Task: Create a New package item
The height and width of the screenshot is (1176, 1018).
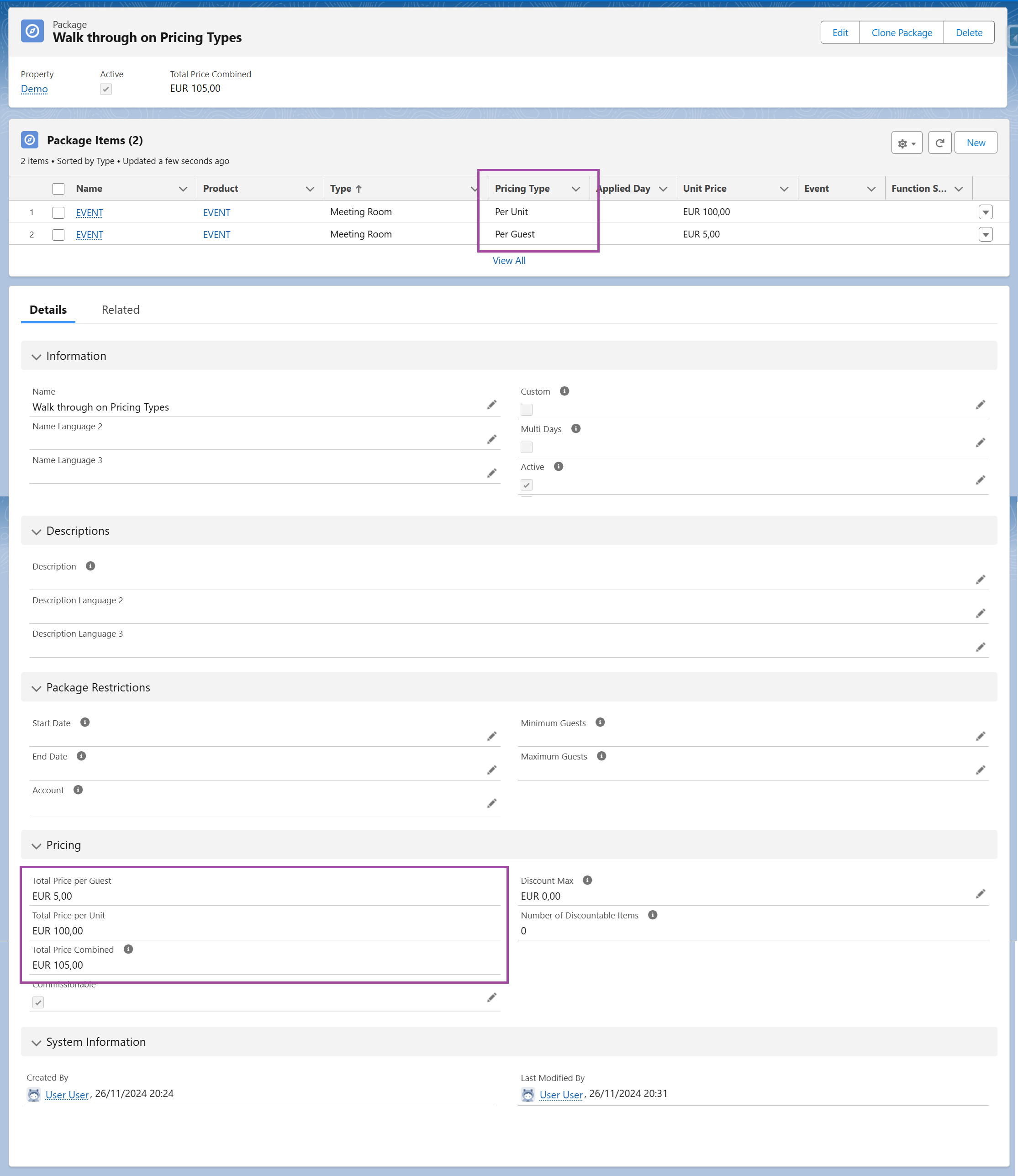Action: (x=976, y=142)
